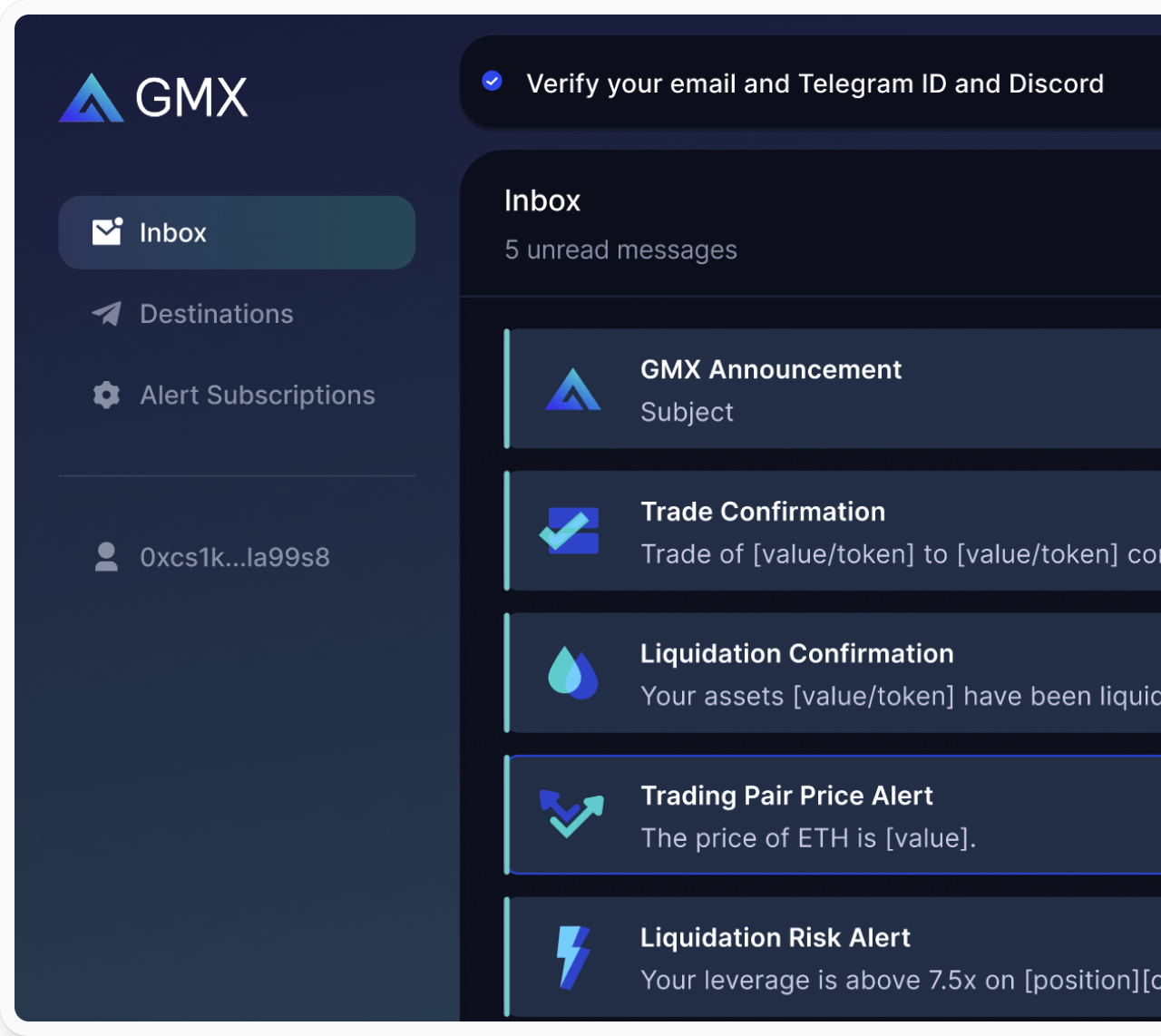Click the blue verified checkmark badge
Viewport: 1161px width, 1036px height.
coord(493,81)
